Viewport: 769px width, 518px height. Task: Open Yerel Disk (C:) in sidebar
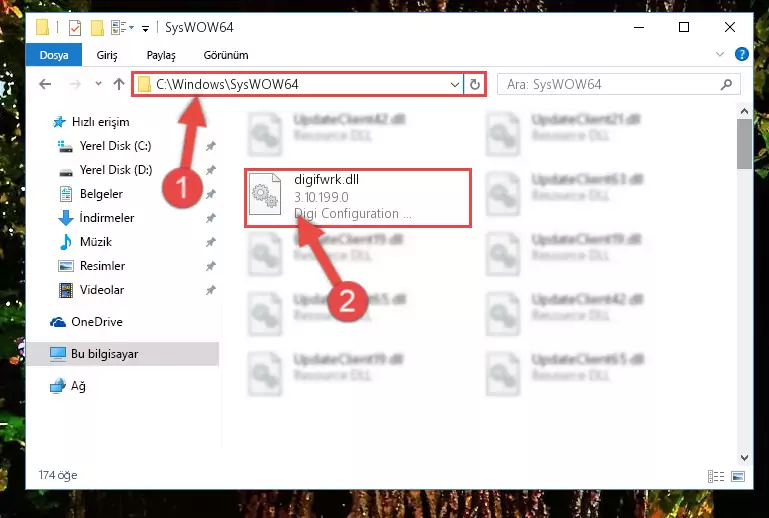[x=115, y=146]
